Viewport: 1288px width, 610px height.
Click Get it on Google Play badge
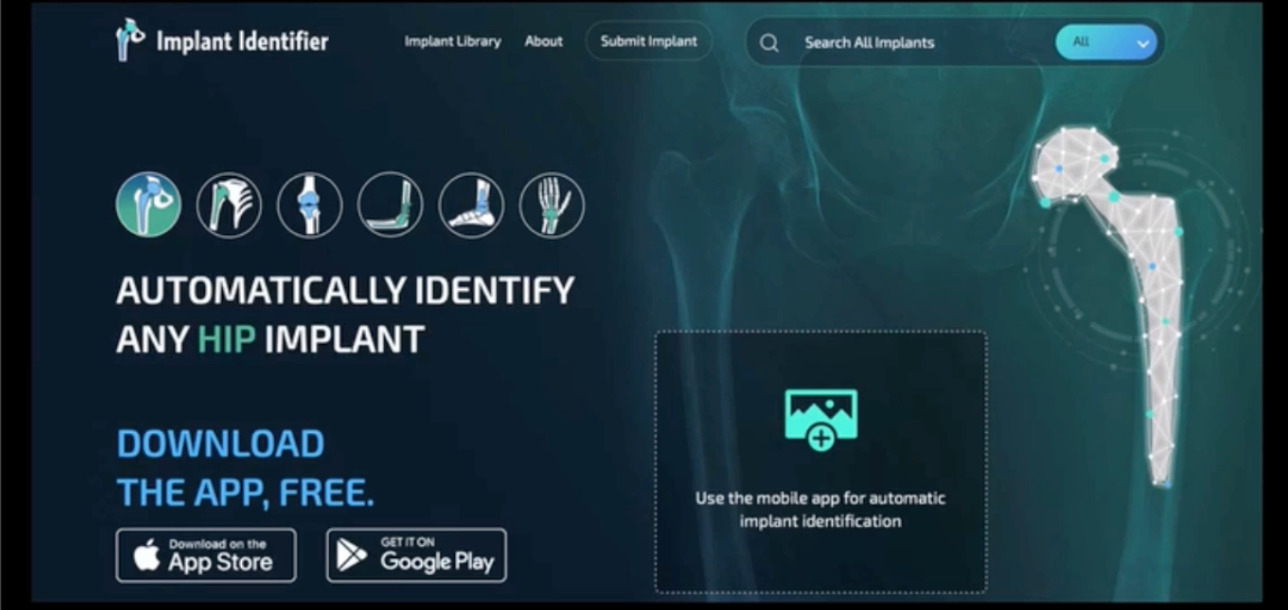point(417,555)
